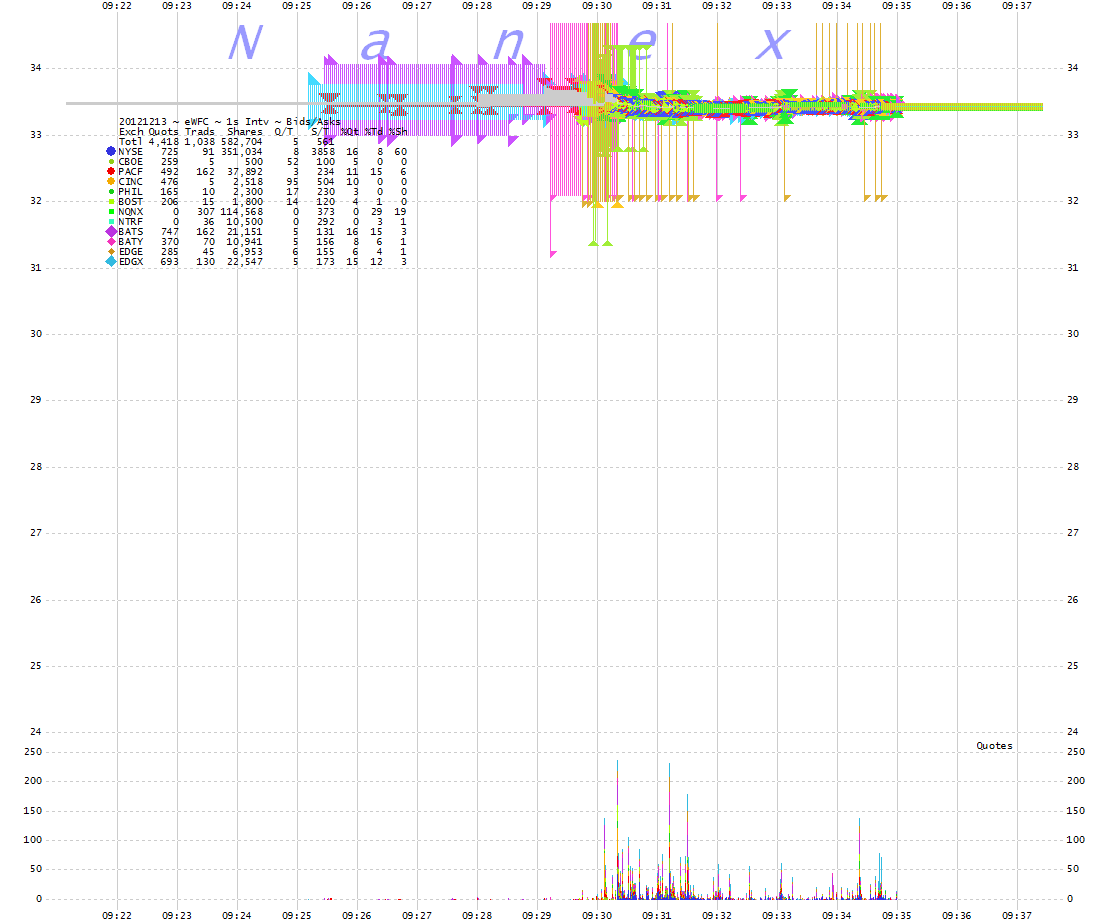Click total trades value 1,038
The height and width of the screenshot is (922, 1109).
pyautogui.click(x=199, y=141)
